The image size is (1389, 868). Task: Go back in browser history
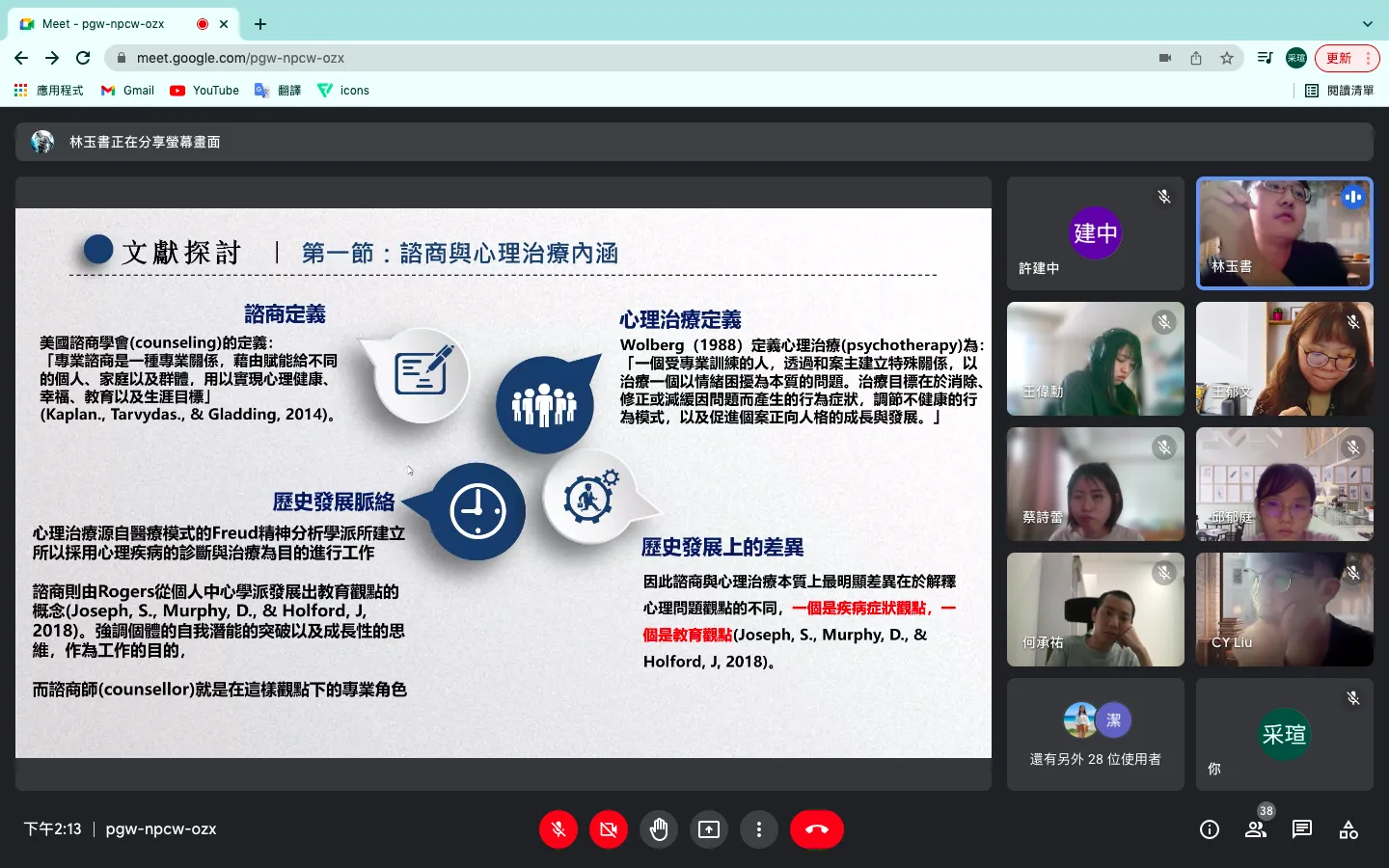pyautogui.click(x=21, y=58)
